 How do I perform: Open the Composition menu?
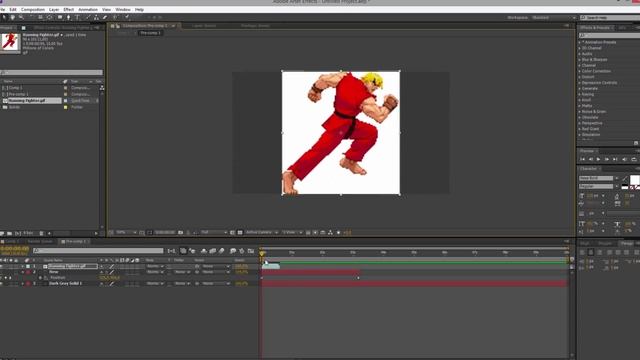pyautogui.click(x=33, y=9)
